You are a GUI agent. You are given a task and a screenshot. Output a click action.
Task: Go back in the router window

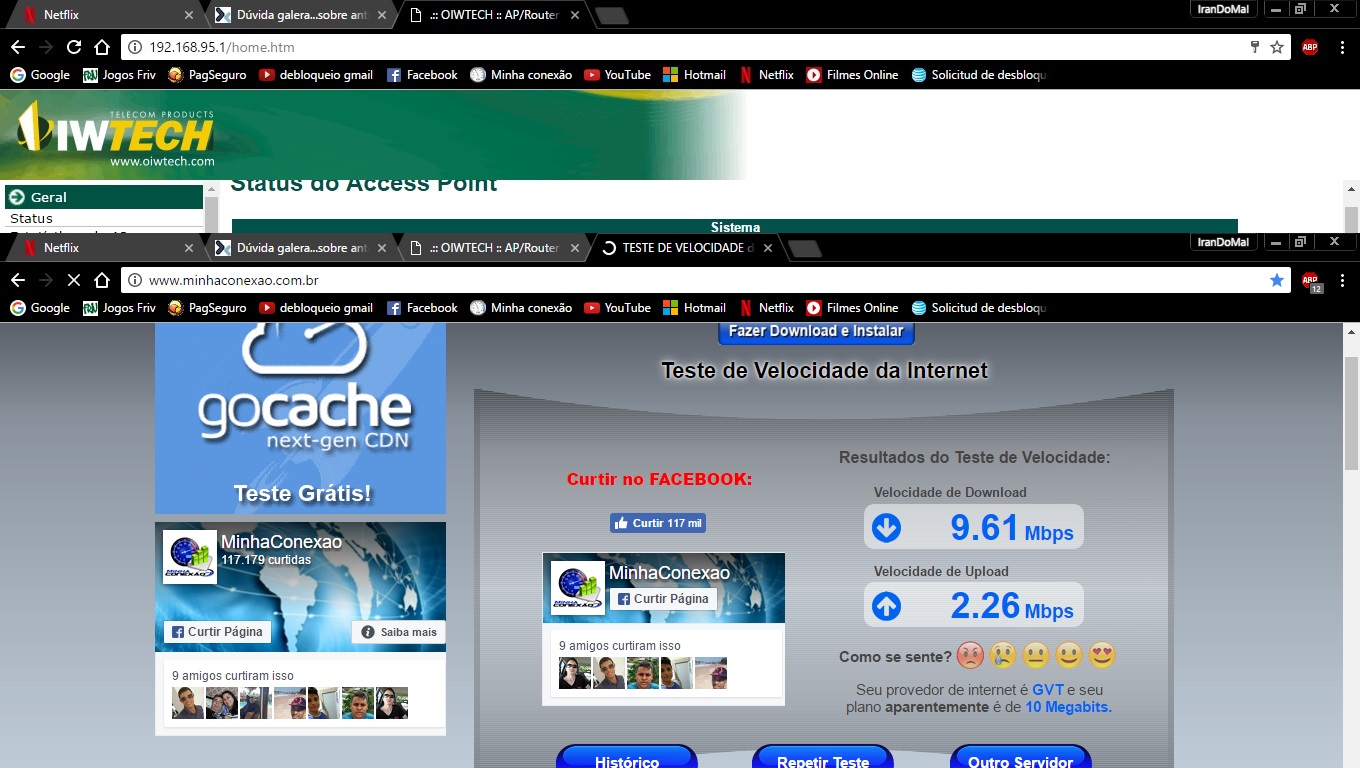18,47
